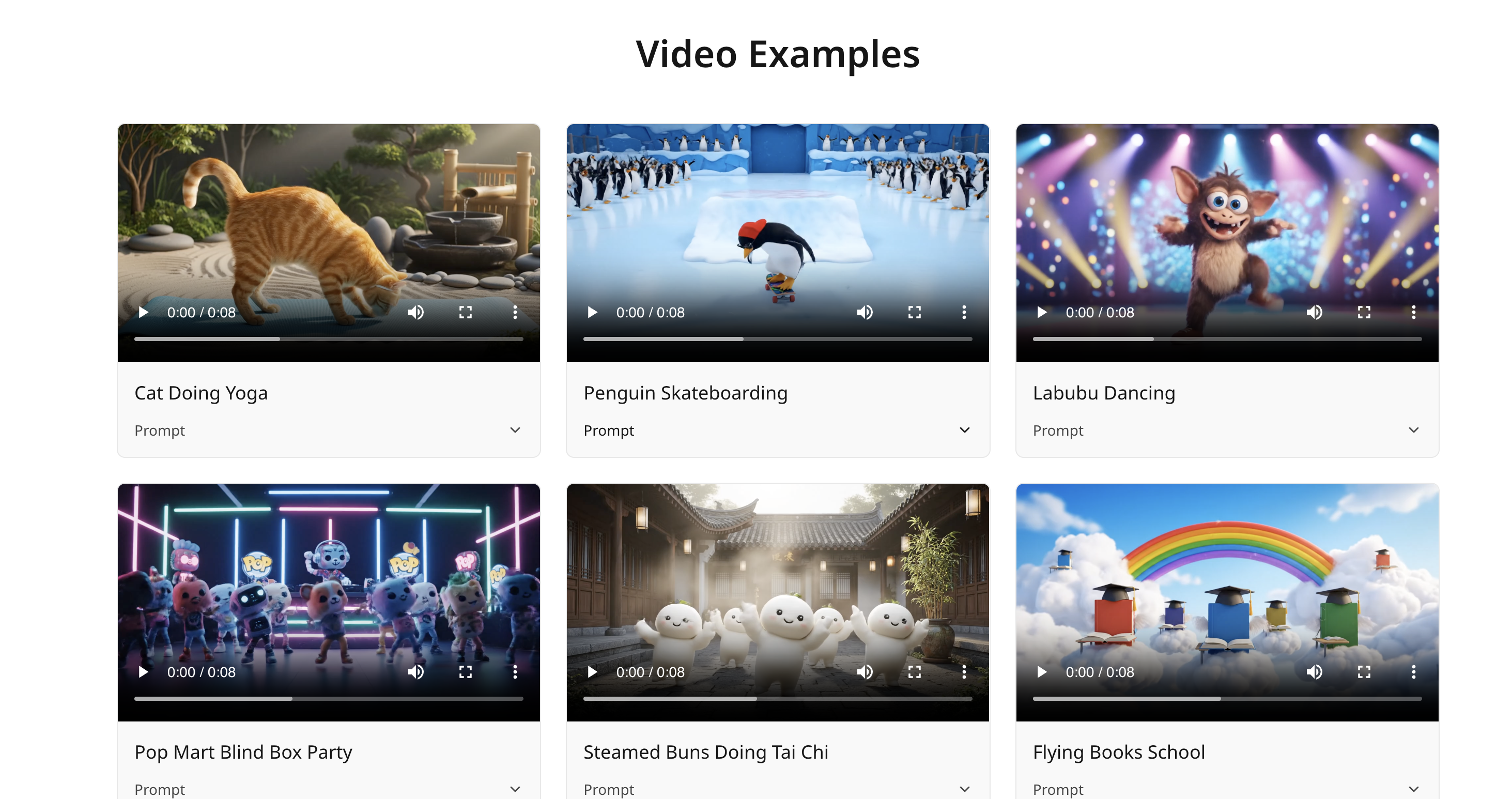The width and height of the screenshot is (1512, 799).
Task: Fullscreen the Steamed Buns Doing Tai Chi video
Action: (915, 672)
